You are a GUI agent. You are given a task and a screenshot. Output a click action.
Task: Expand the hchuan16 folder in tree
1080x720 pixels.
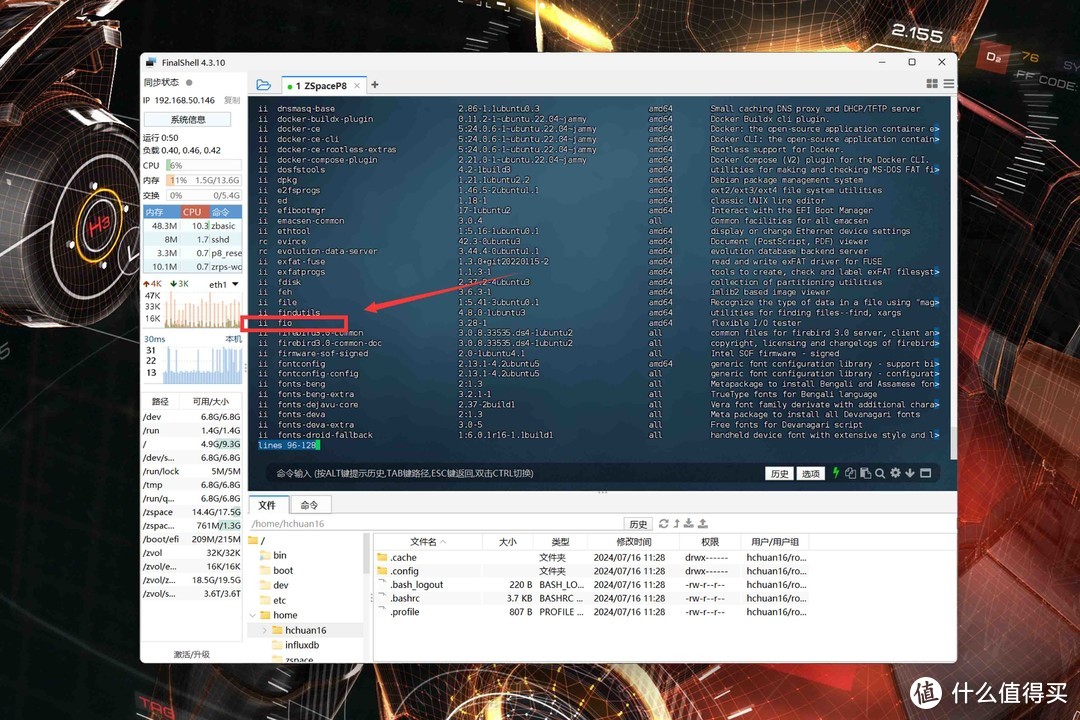(x=265, y=631)
